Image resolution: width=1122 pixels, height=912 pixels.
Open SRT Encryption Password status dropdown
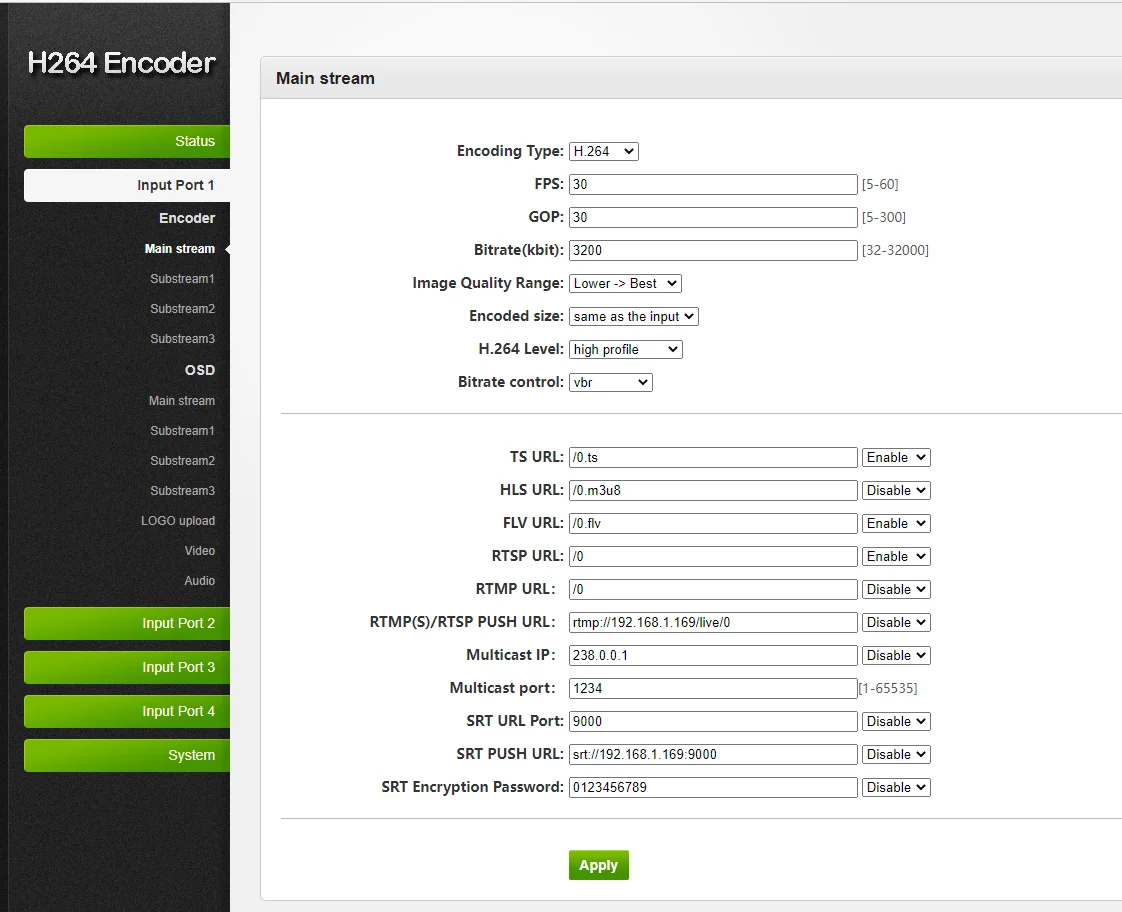pyautogui.click(x=896, y=787)
